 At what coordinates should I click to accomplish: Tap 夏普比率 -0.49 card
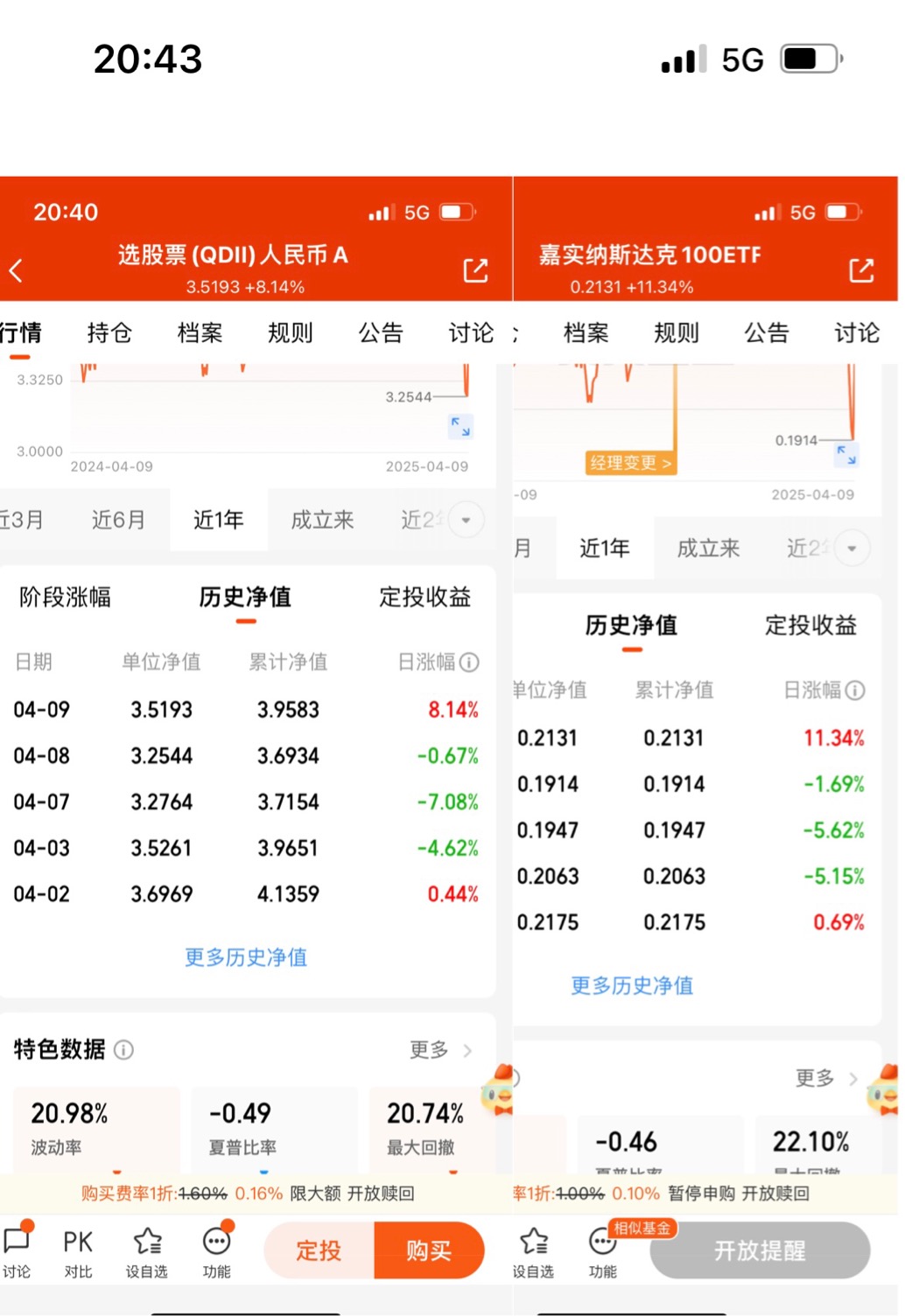[x=274, y=1129]
